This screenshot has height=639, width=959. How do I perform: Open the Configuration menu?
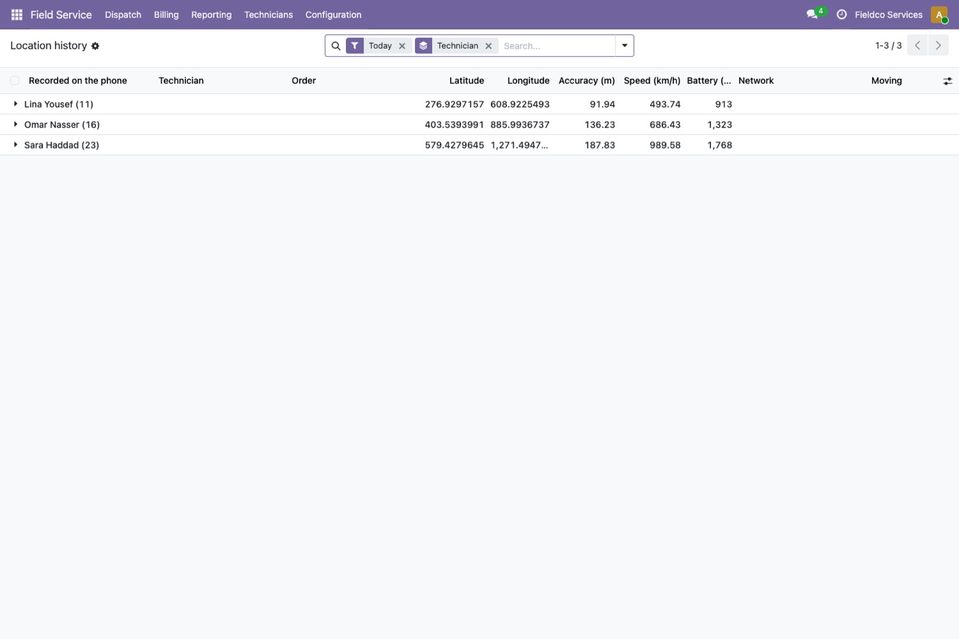[333, 15]
